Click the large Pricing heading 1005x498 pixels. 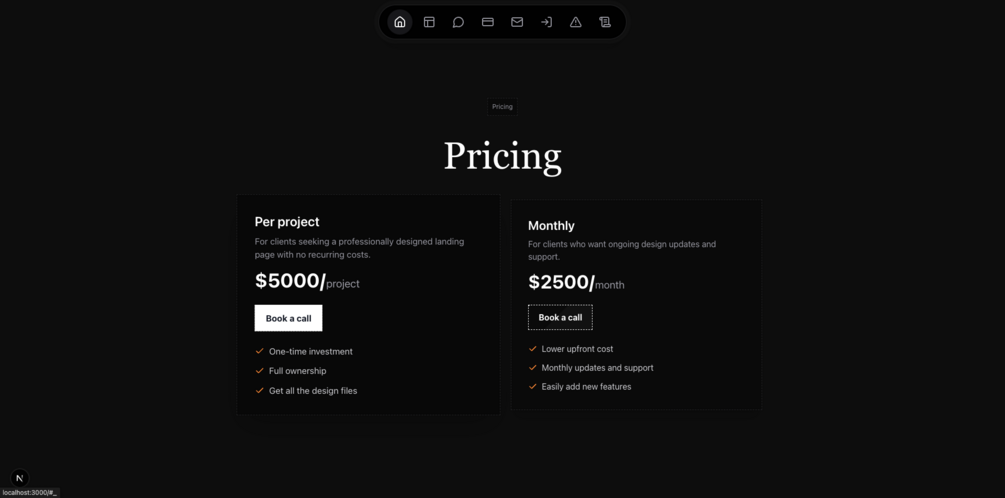502,156
